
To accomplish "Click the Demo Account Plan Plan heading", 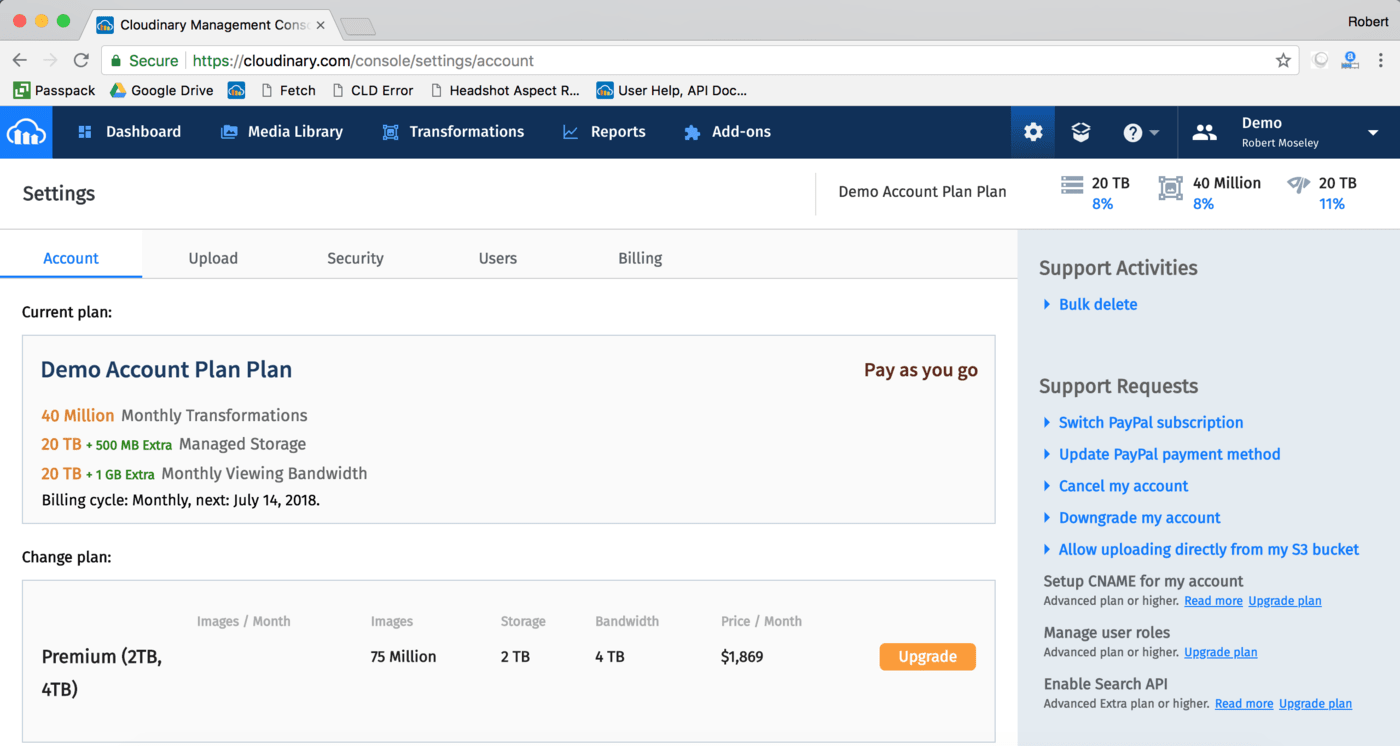I will click(x=166, y=369).
